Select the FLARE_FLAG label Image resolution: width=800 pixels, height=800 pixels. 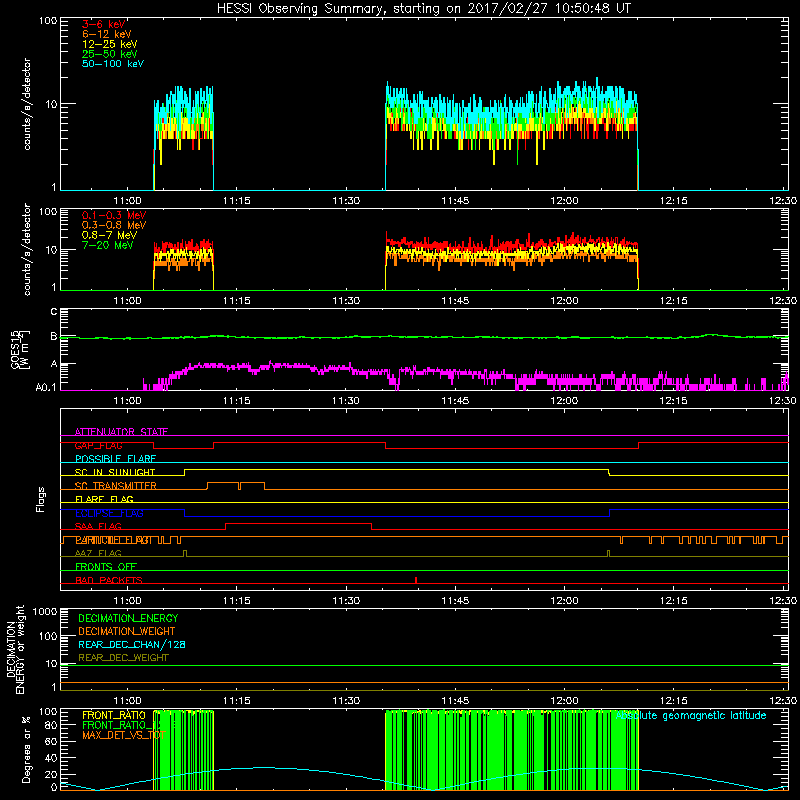104,499
